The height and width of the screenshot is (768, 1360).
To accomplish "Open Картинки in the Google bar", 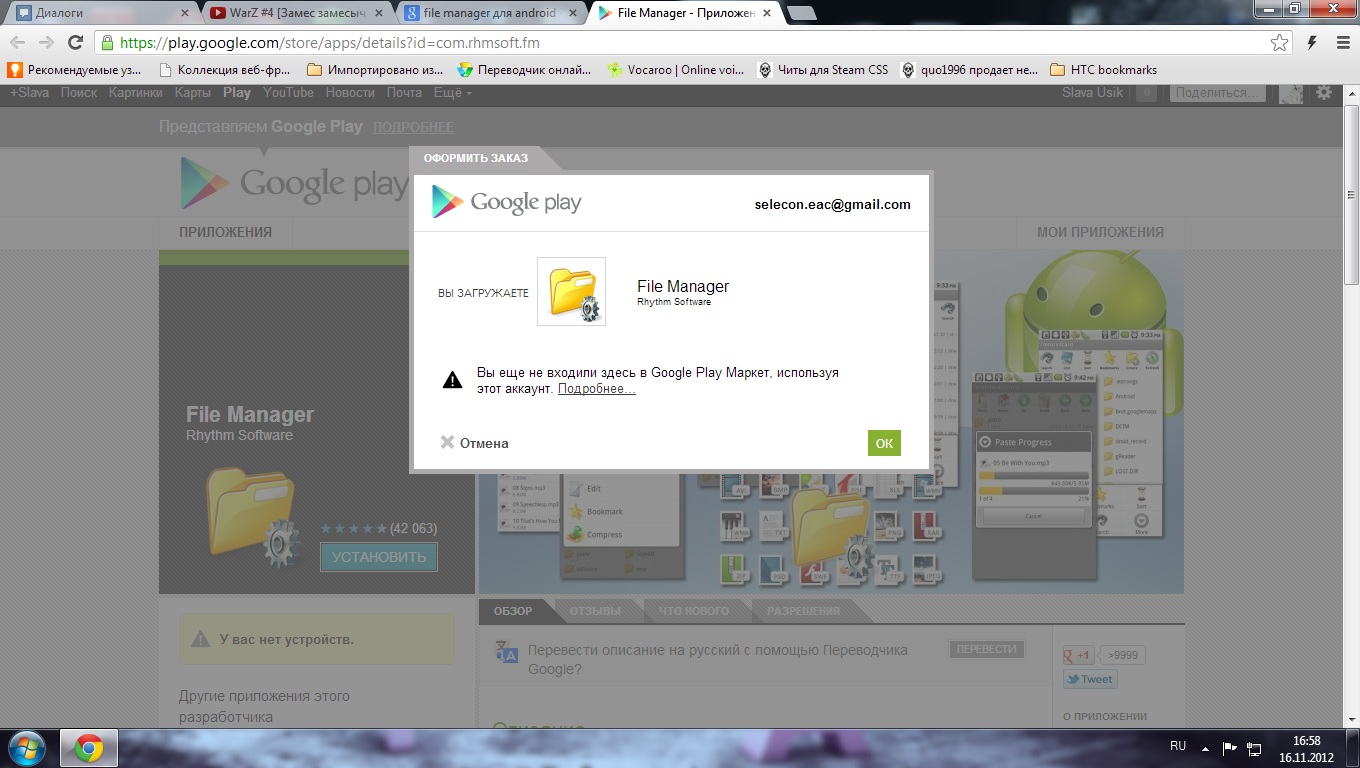I will (136, 92).
